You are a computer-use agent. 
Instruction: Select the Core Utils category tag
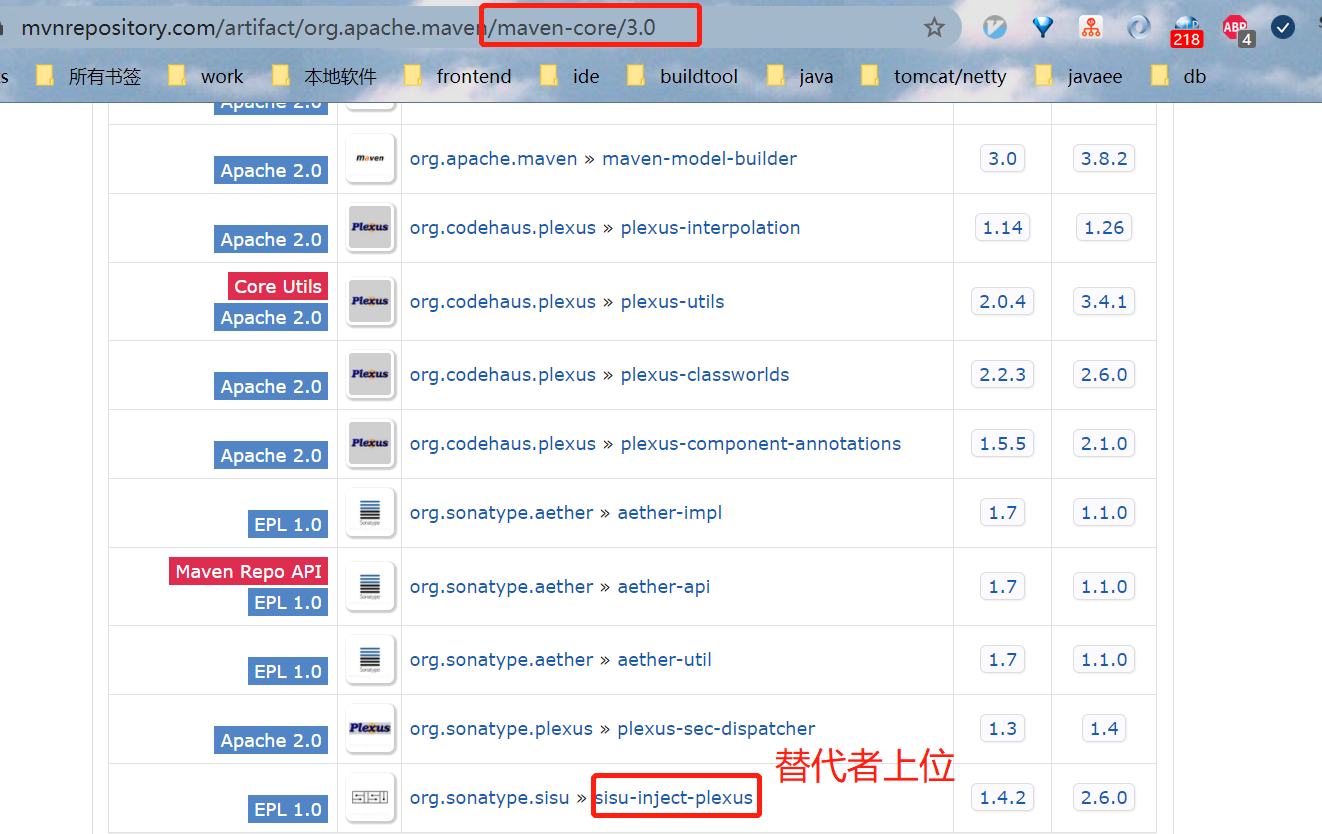[278, 286]
